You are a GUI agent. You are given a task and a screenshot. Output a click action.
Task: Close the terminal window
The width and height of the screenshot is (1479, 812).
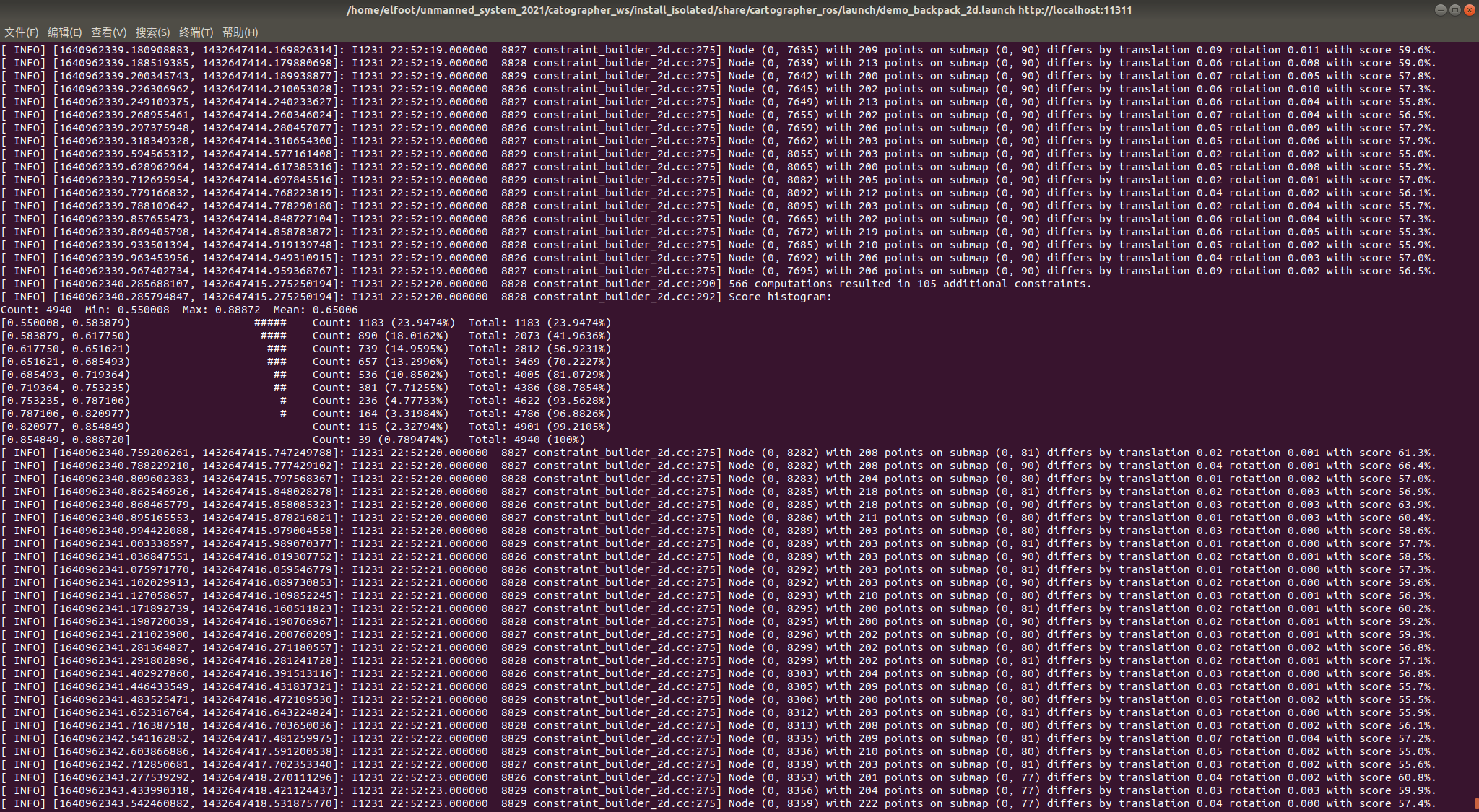click(1469, 9)
